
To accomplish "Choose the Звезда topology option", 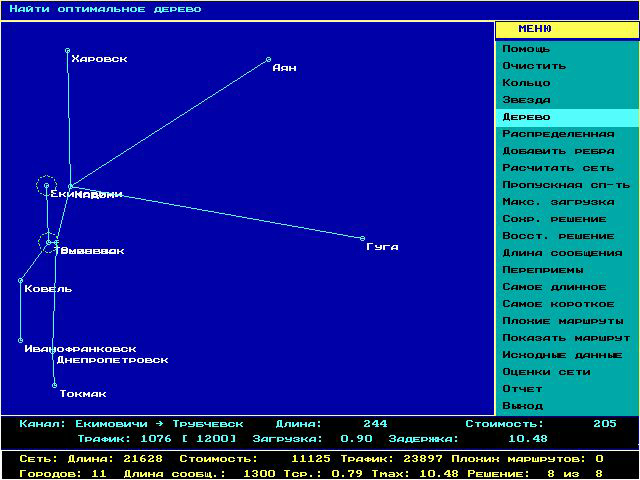I will click(x=567, y=100).
